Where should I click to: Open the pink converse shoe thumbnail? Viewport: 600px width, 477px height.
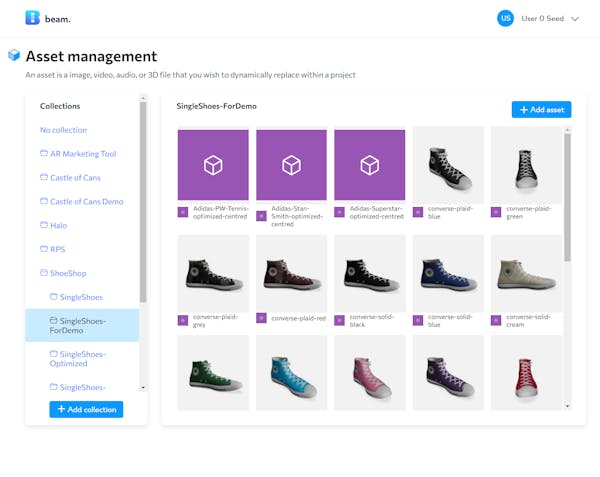[370, 373]
